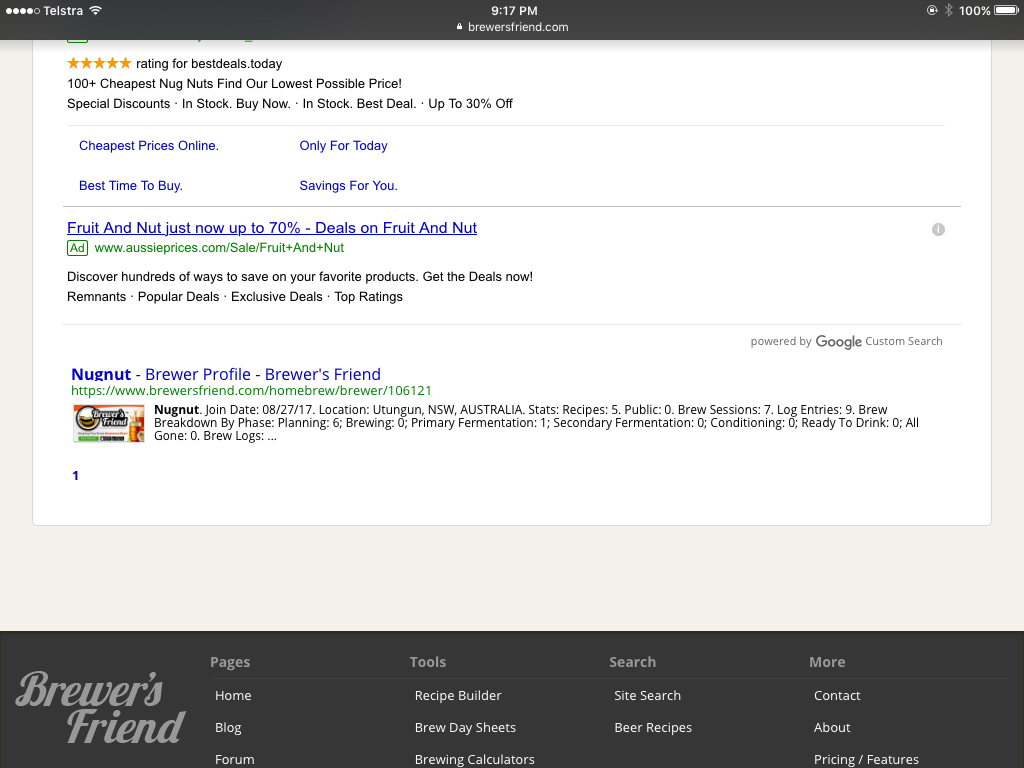The image size is (1024, 768).
Task: Tap the padlock icon beside brewersfriend.com
Action: [x=459, y=27]
